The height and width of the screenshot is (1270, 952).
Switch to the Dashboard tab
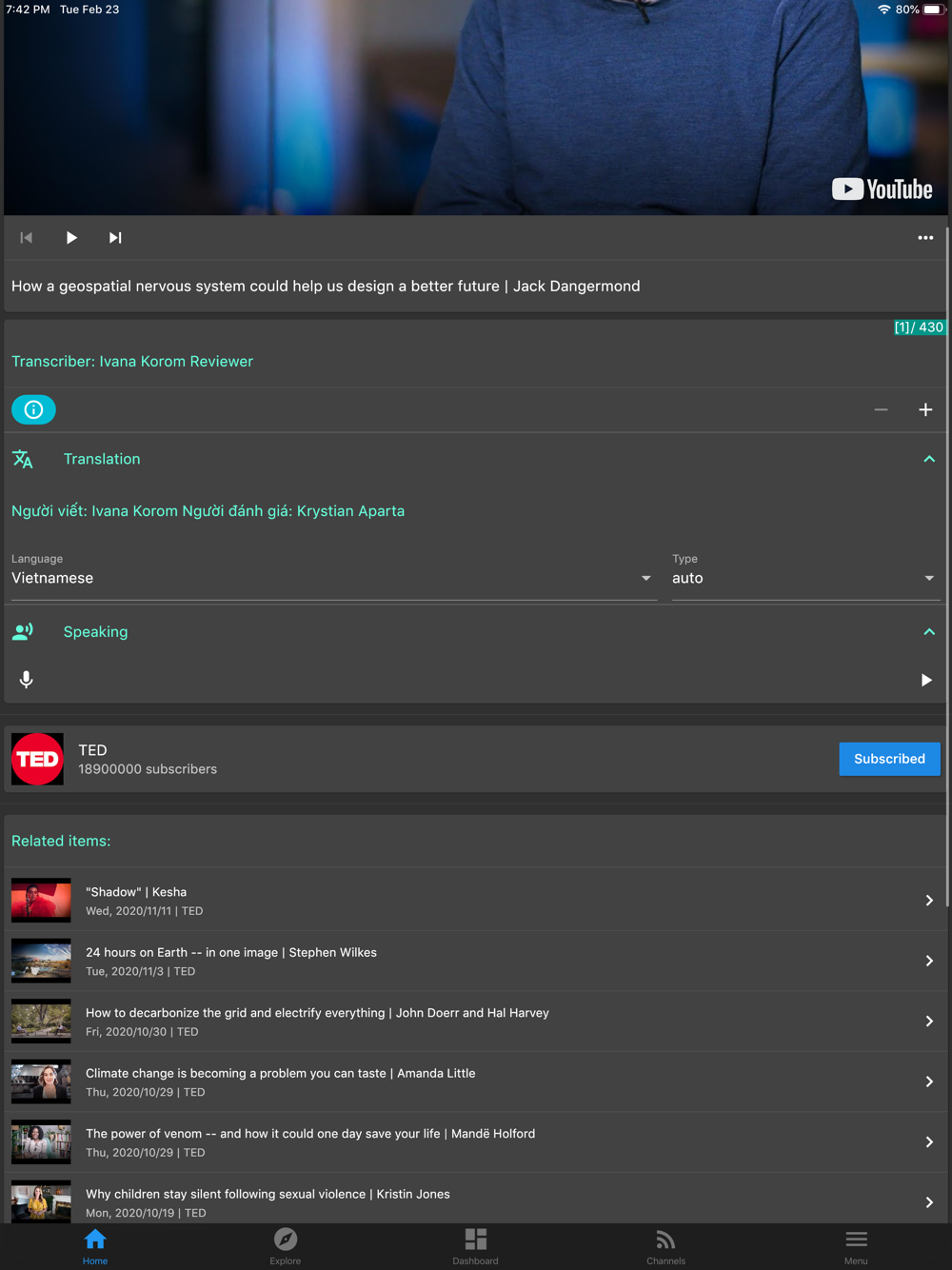click(x=475, y=1245)
